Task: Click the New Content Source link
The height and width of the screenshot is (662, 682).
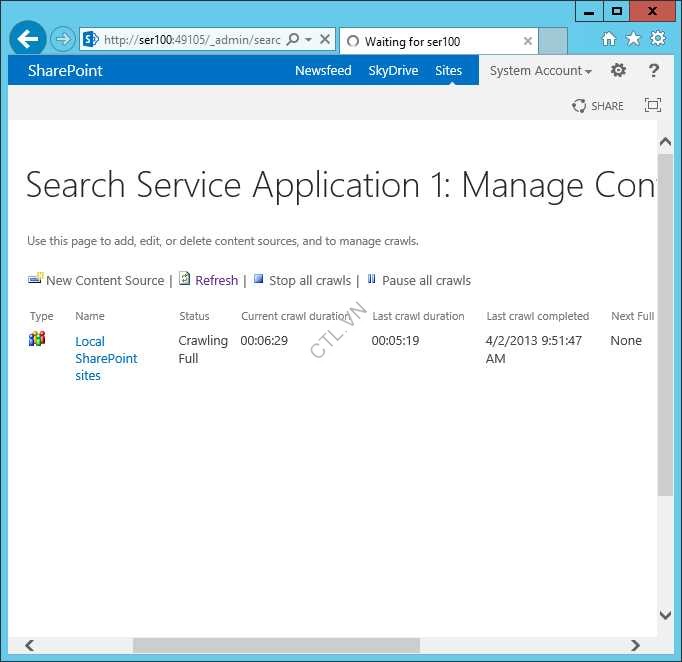Action: (x=104, y=281)
